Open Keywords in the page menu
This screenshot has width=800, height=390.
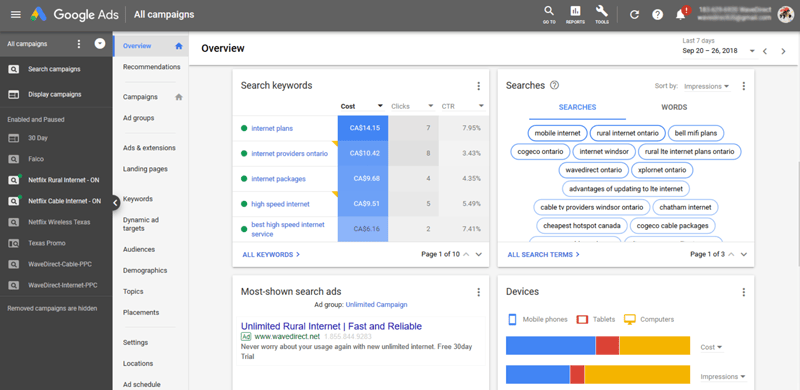coord(138,199)
